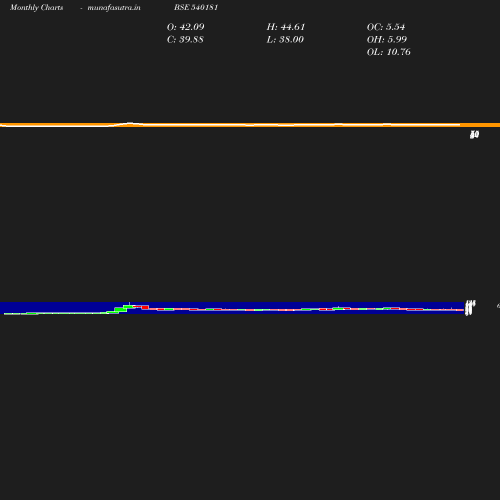Select the close value "C: 39.88"
500x500 pixels.
(185, 40)
